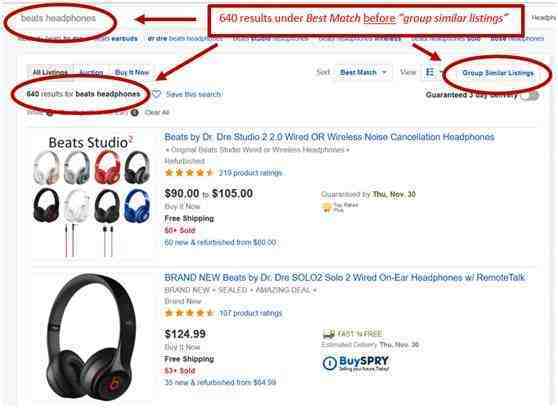
Task: Switch to the Buy It Now tab
Action: [x=132, y=72]
